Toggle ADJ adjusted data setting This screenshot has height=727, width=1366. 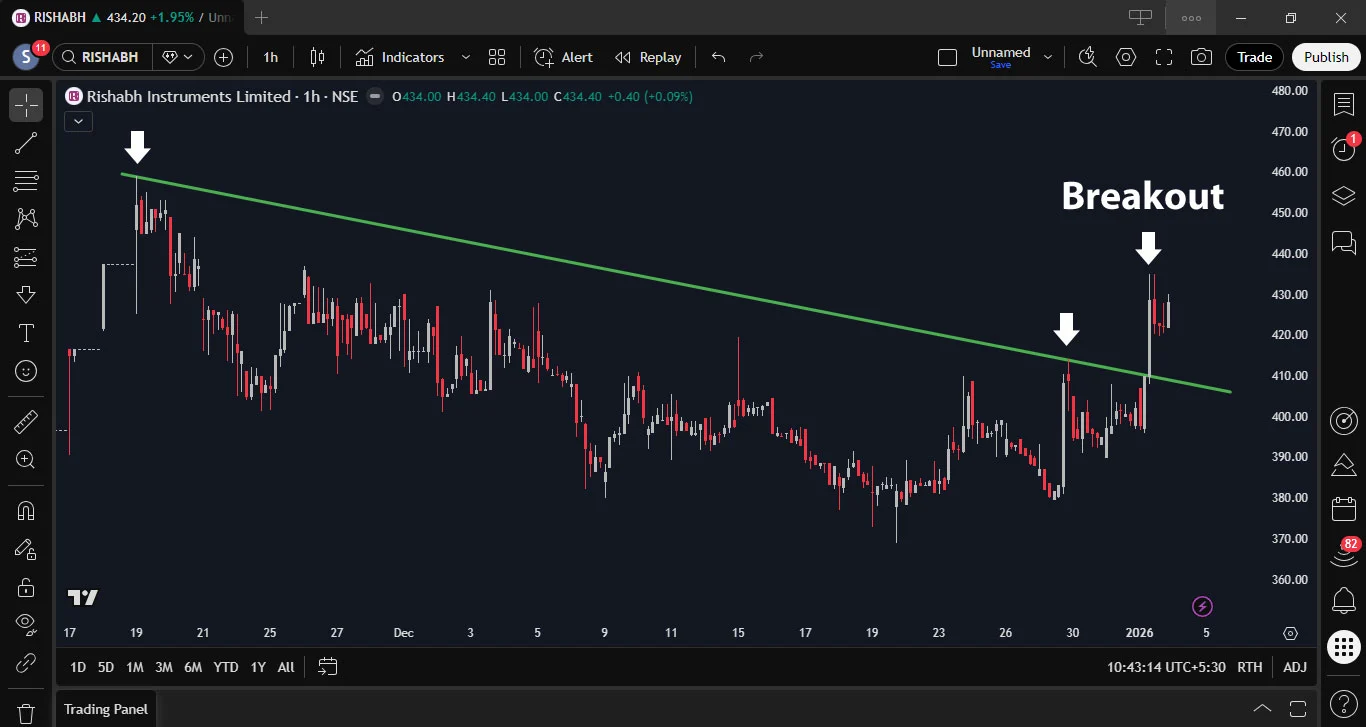coord(1295,667)
